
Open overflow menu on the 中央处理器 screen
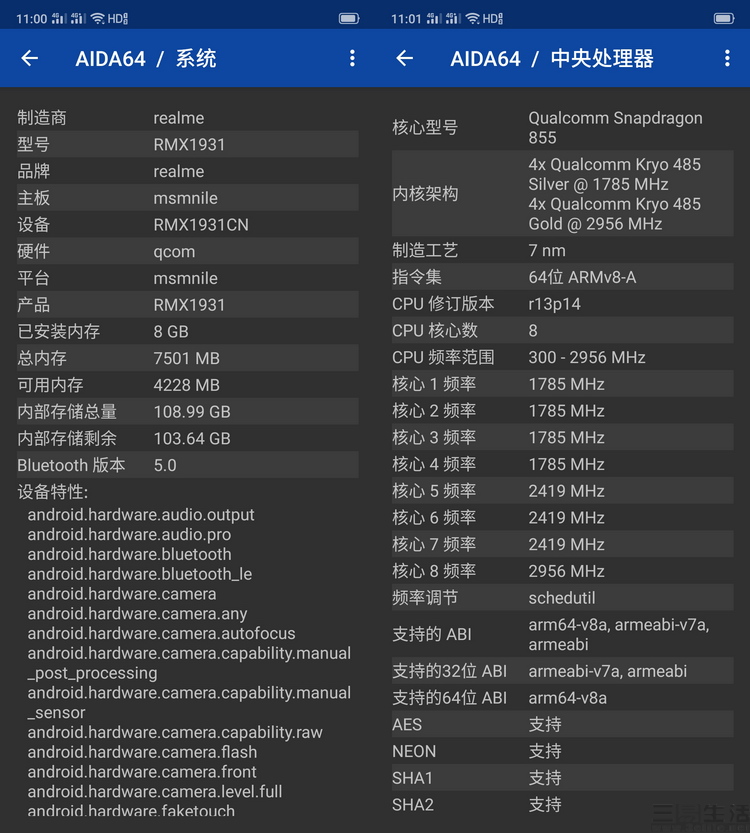click(727, 58)
